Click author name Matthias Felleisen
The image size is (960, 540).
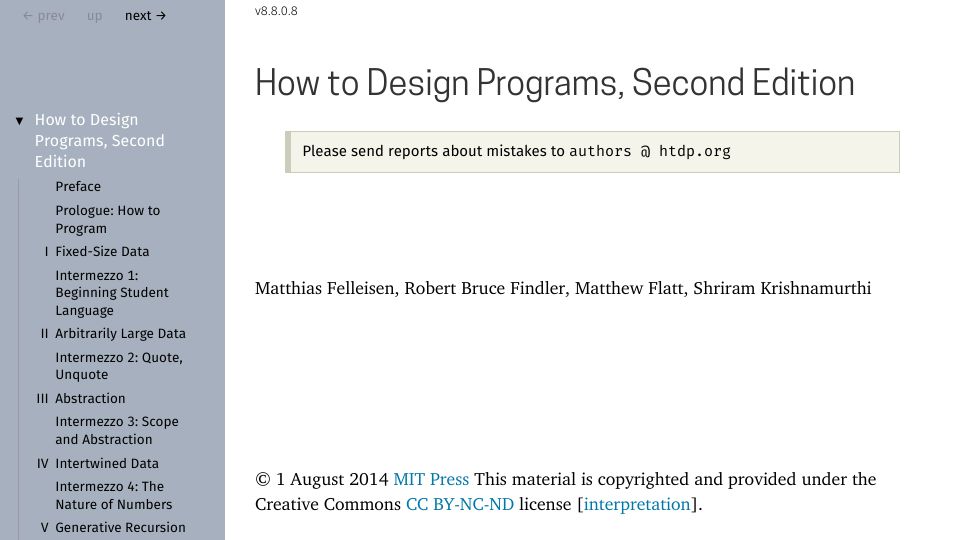[x=324, y=288]
